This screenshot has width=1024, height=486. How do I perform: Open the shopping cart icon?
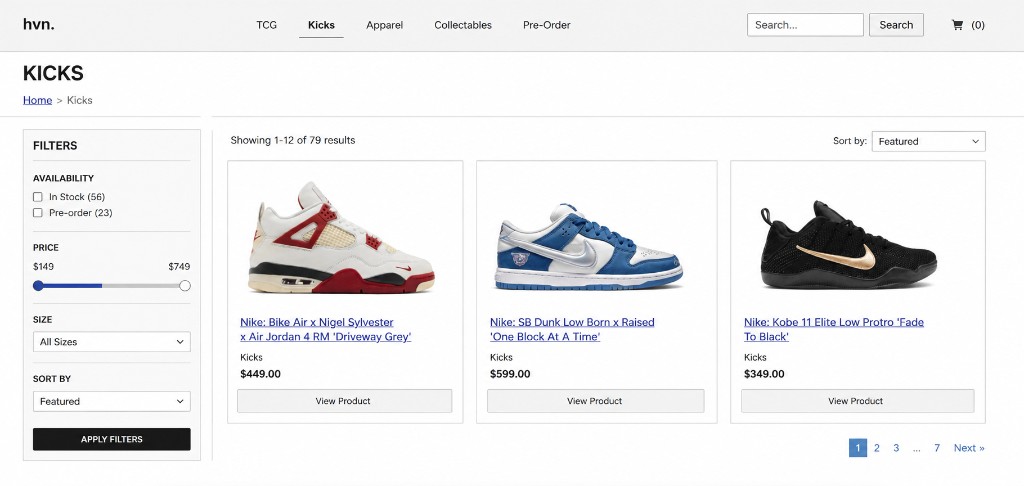coord(957,25)
